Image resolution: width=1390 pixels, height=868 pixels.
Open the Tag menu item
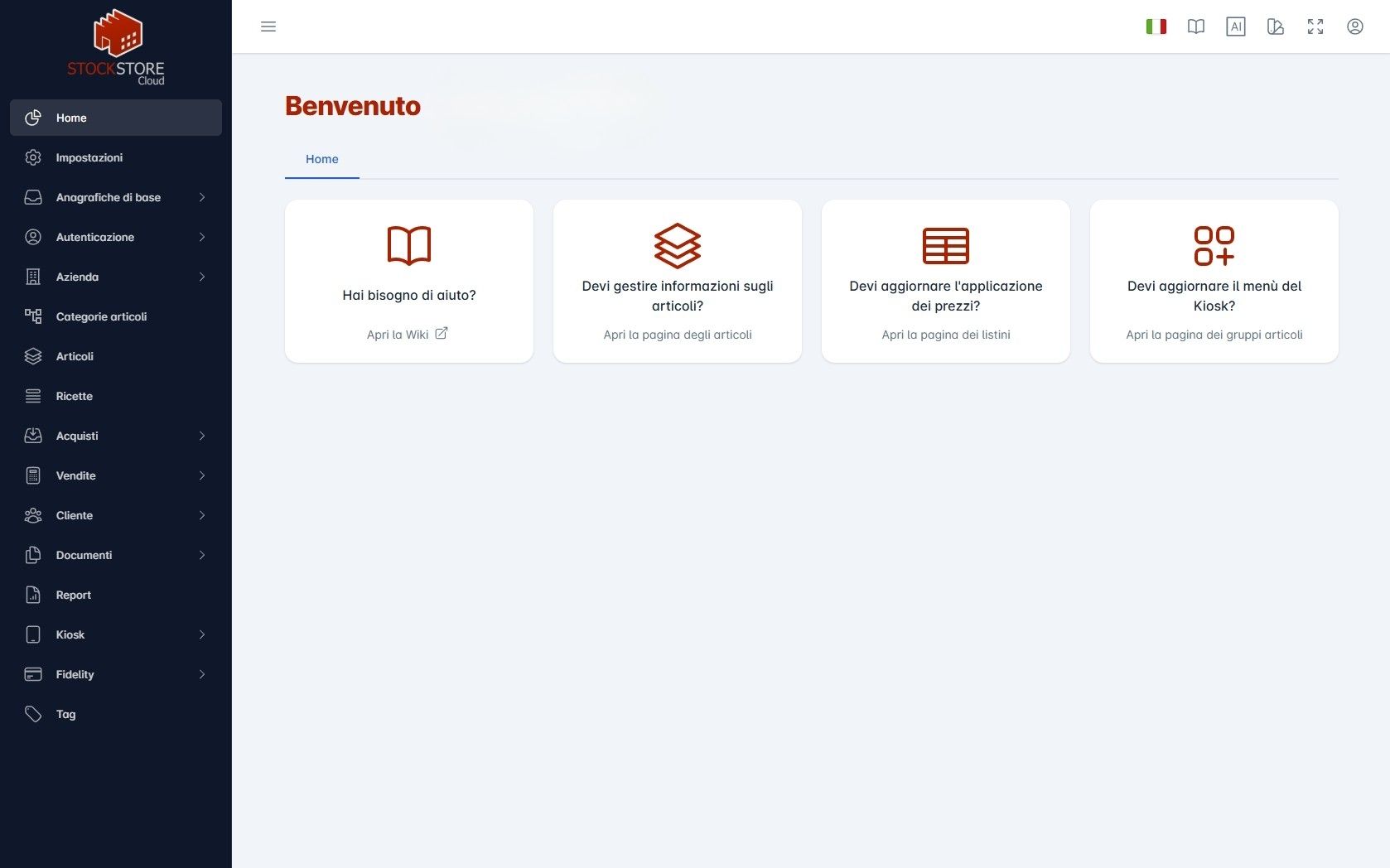[116, 714]
